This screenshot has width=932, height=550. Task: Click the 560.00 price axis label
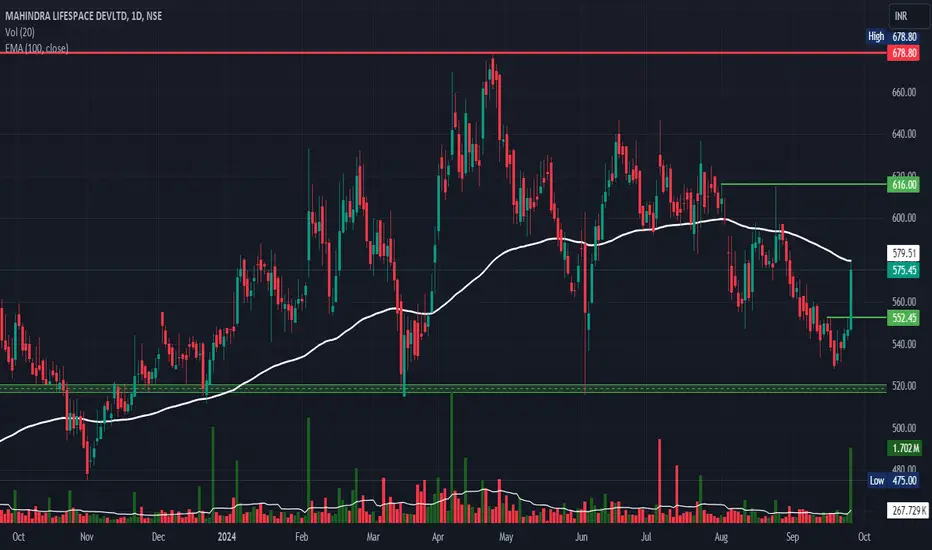tap(904, 301)
